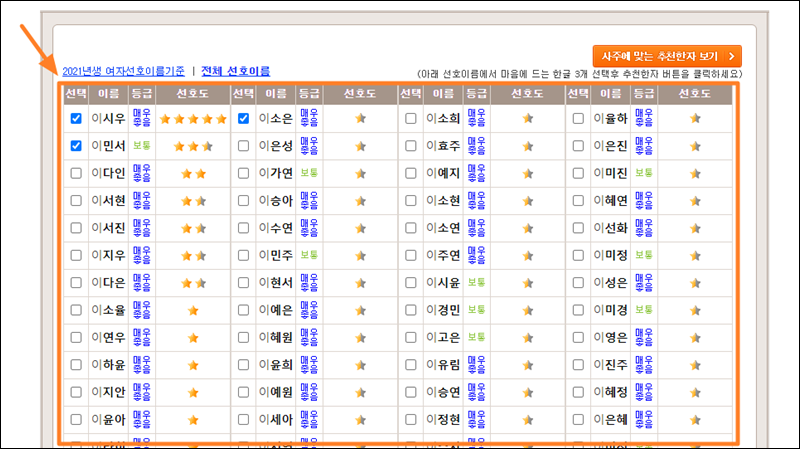Click the name 이미정
This screenshot has width=800, height=449.
point(610,255)
